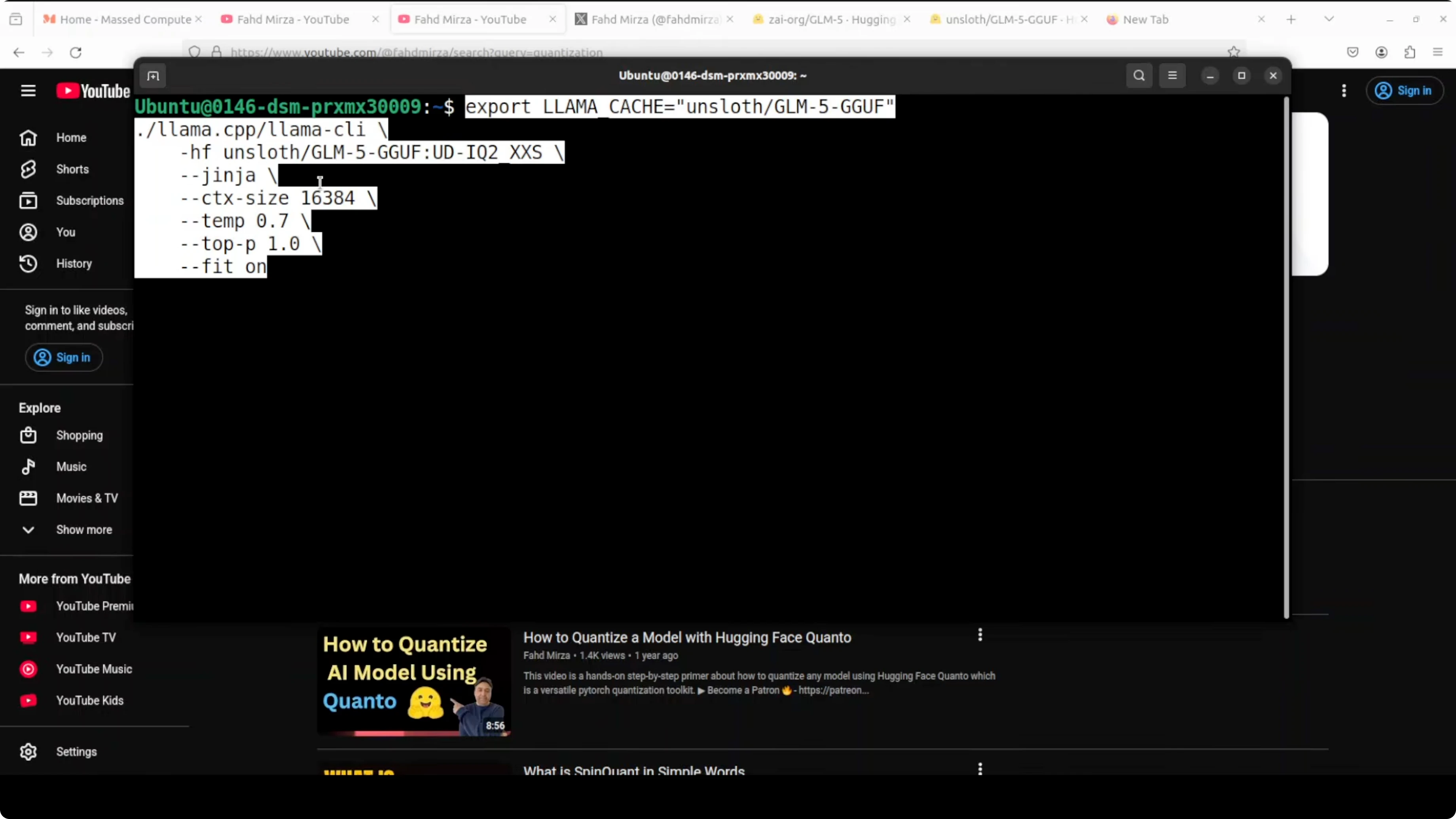Open History in the YouTube sidebar

(74, 264)
